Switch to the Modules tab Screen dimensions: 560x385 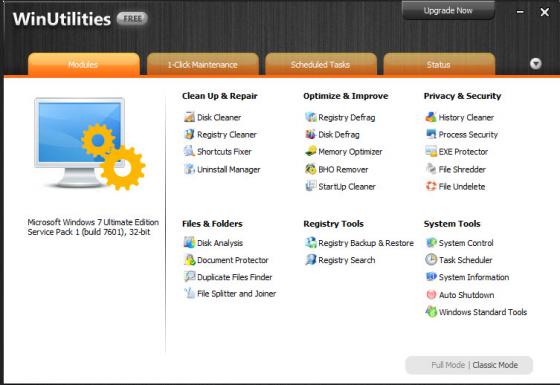click(x=84, y=64)
